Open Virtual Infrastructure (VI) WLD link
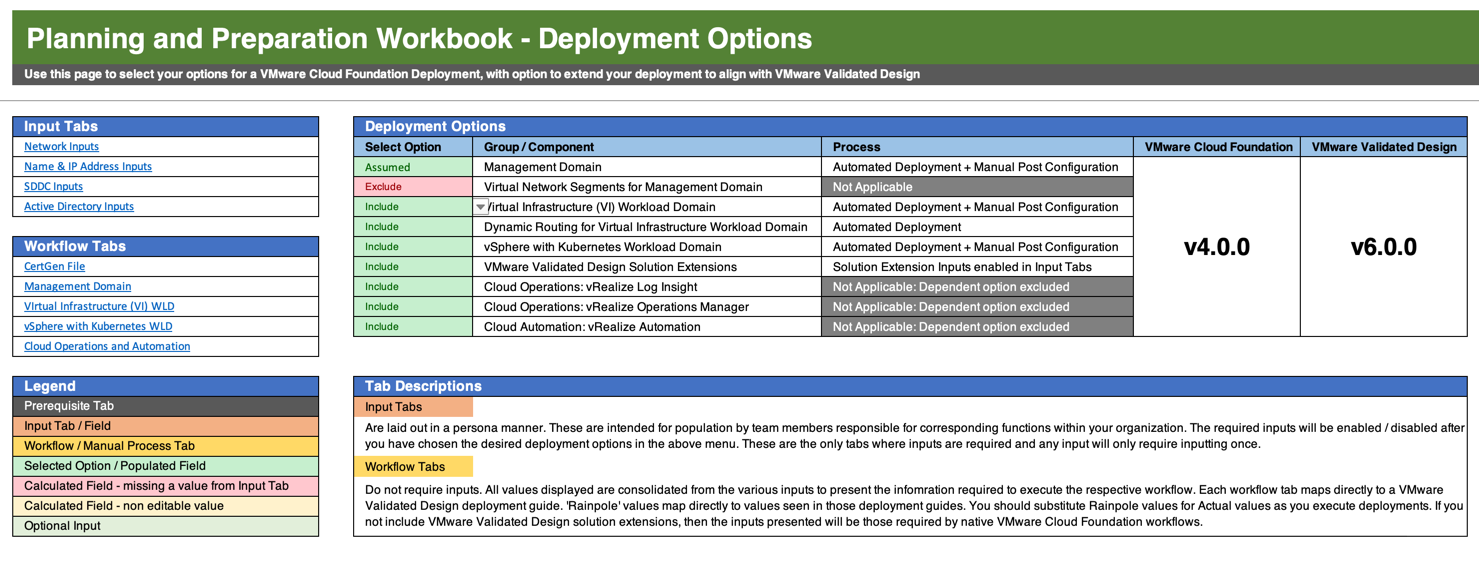Image resolution: width=1479 pixels, height=563 pixels. [x=99, y=307]
